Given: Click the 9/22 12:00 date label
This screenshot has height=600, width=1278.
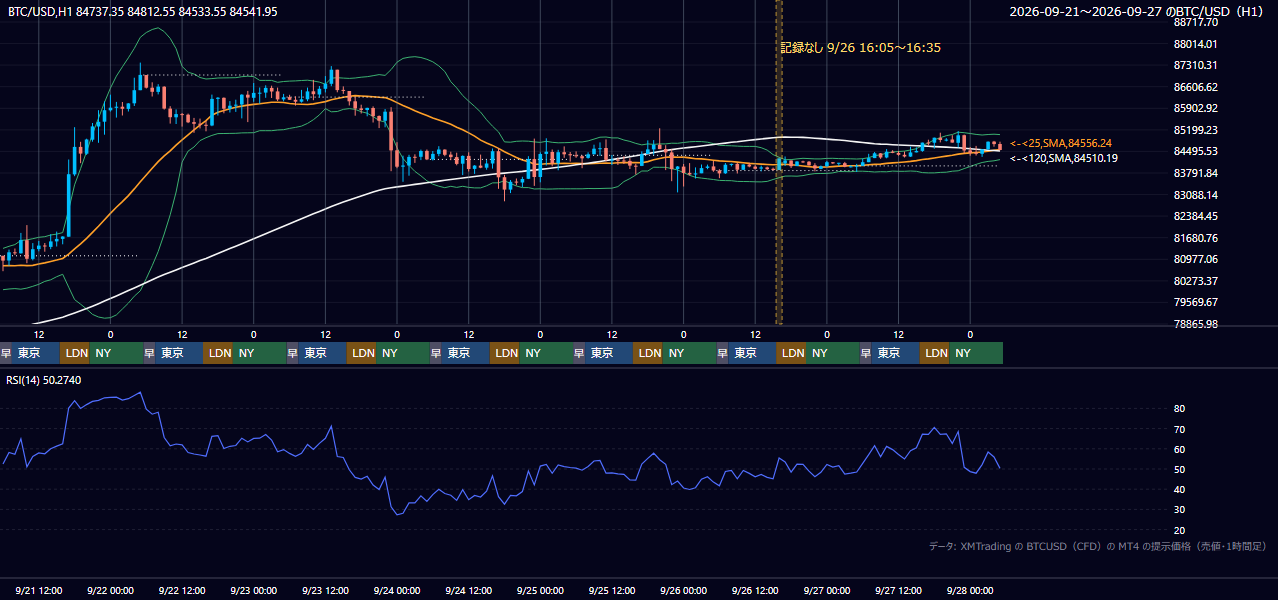Looking at the screenshot, I should tap(182, 590).
